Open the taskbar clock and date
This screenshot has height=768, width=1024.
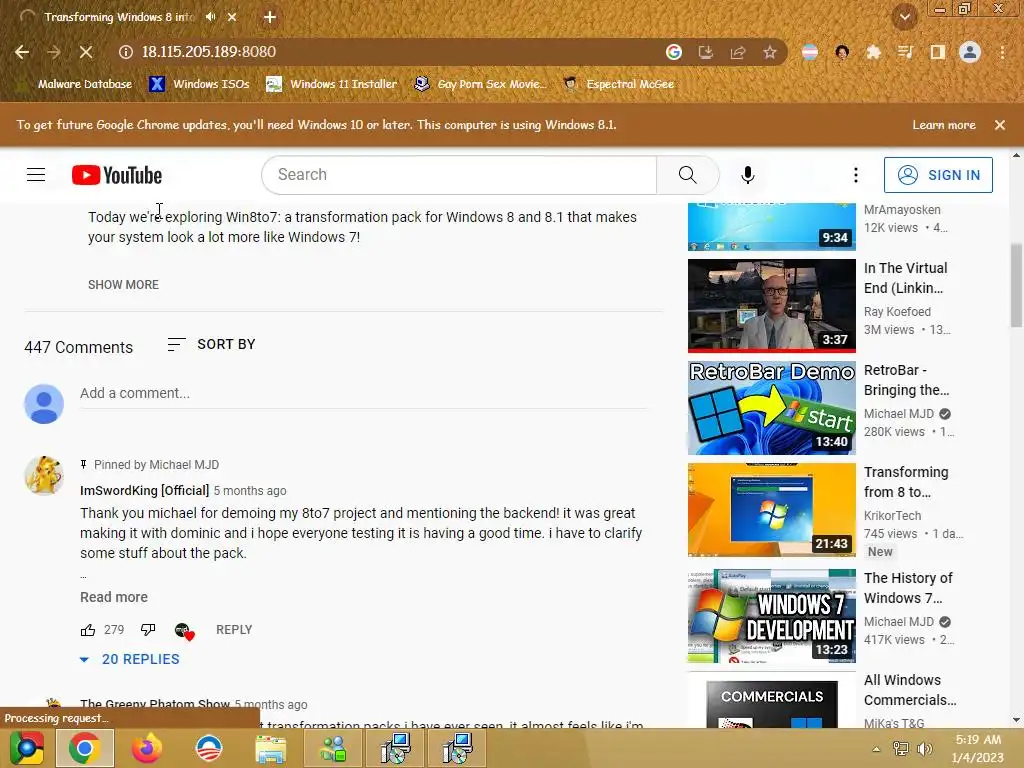pyautogui.click(x=978, y=748)
